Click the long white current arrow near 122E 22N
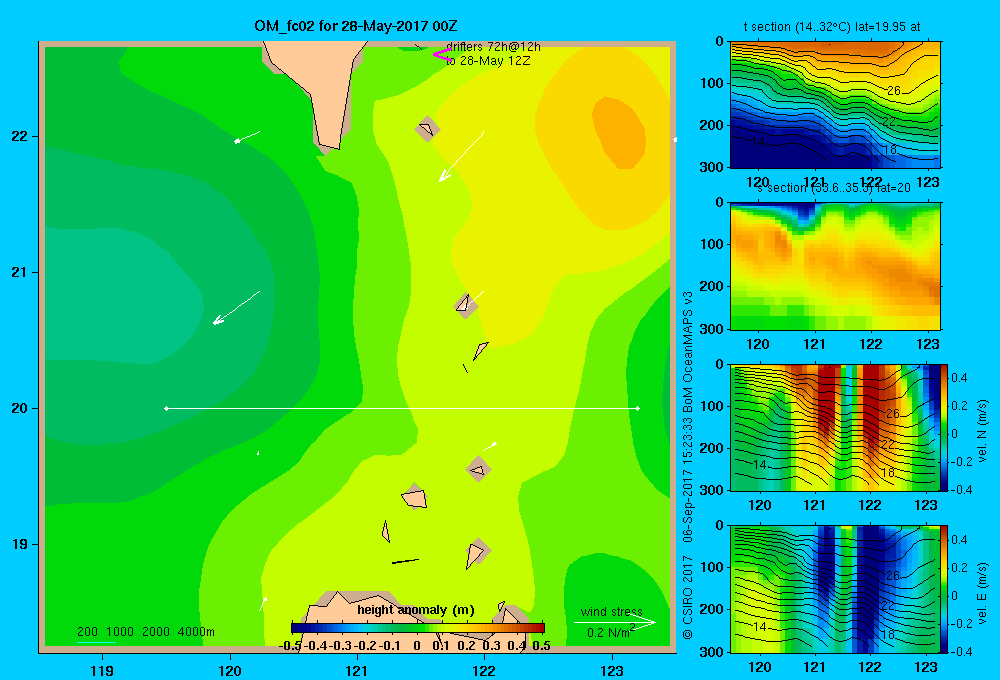 461,156
